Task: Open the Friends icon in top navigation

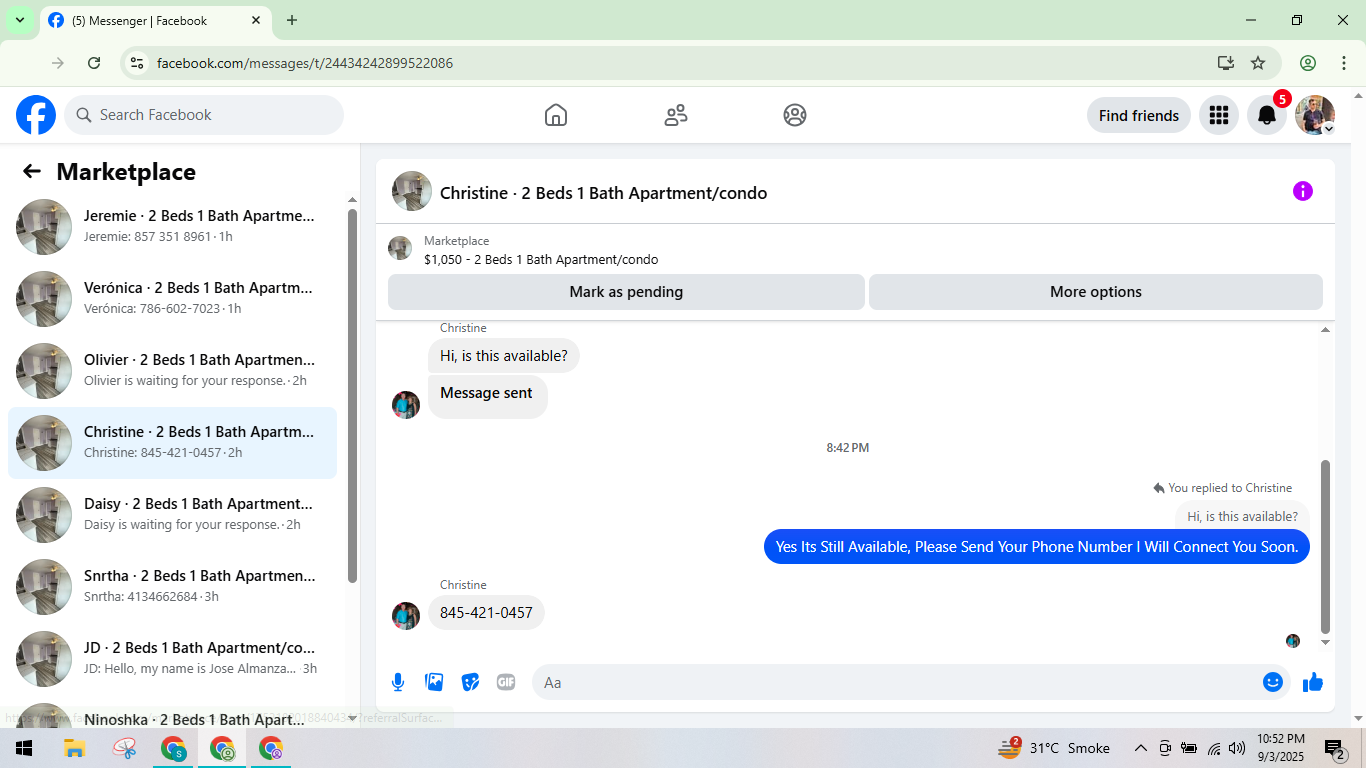Action: click(x=676, y=115)
